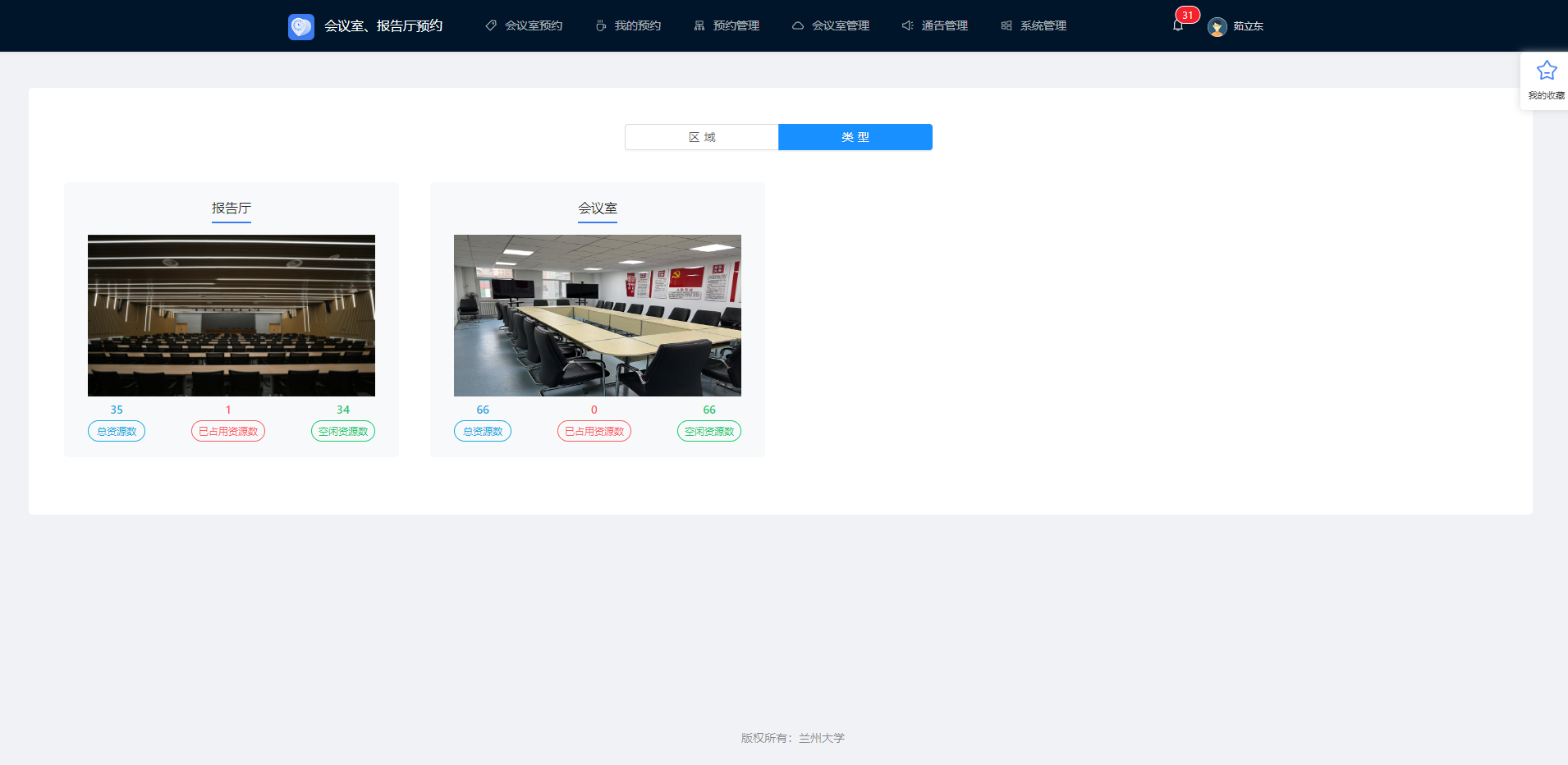
Task: Click 报告厅 总资源数 badge
Action: point(117,431)
